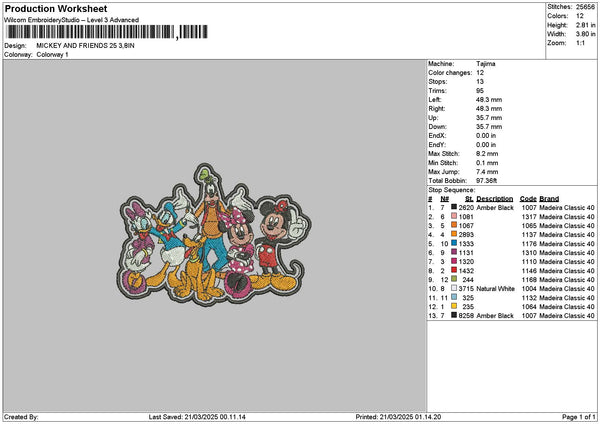Click the Up value '35.7 mm'
This screenshot has height=424, width=600.
click(x=489, y=118)
